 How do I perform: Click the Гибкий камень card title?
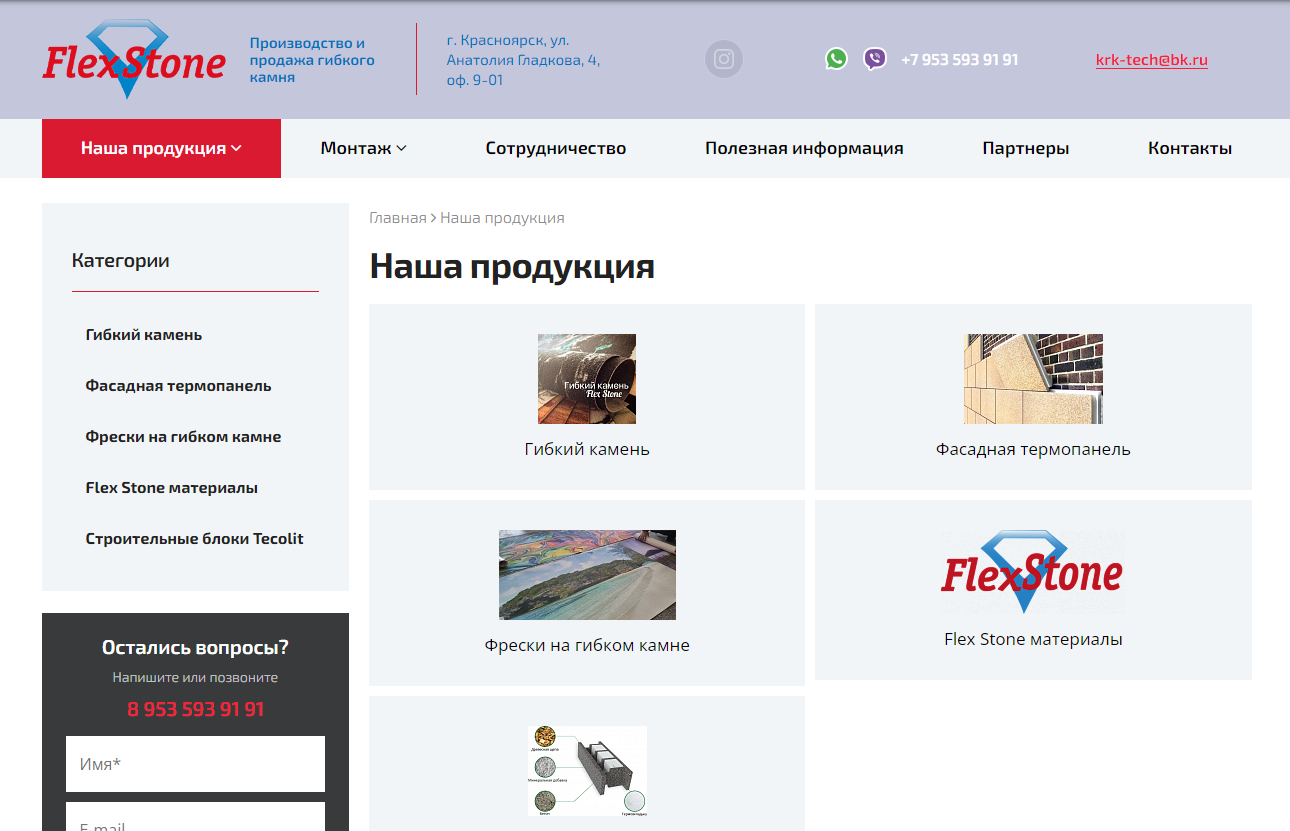pos(587,449)
